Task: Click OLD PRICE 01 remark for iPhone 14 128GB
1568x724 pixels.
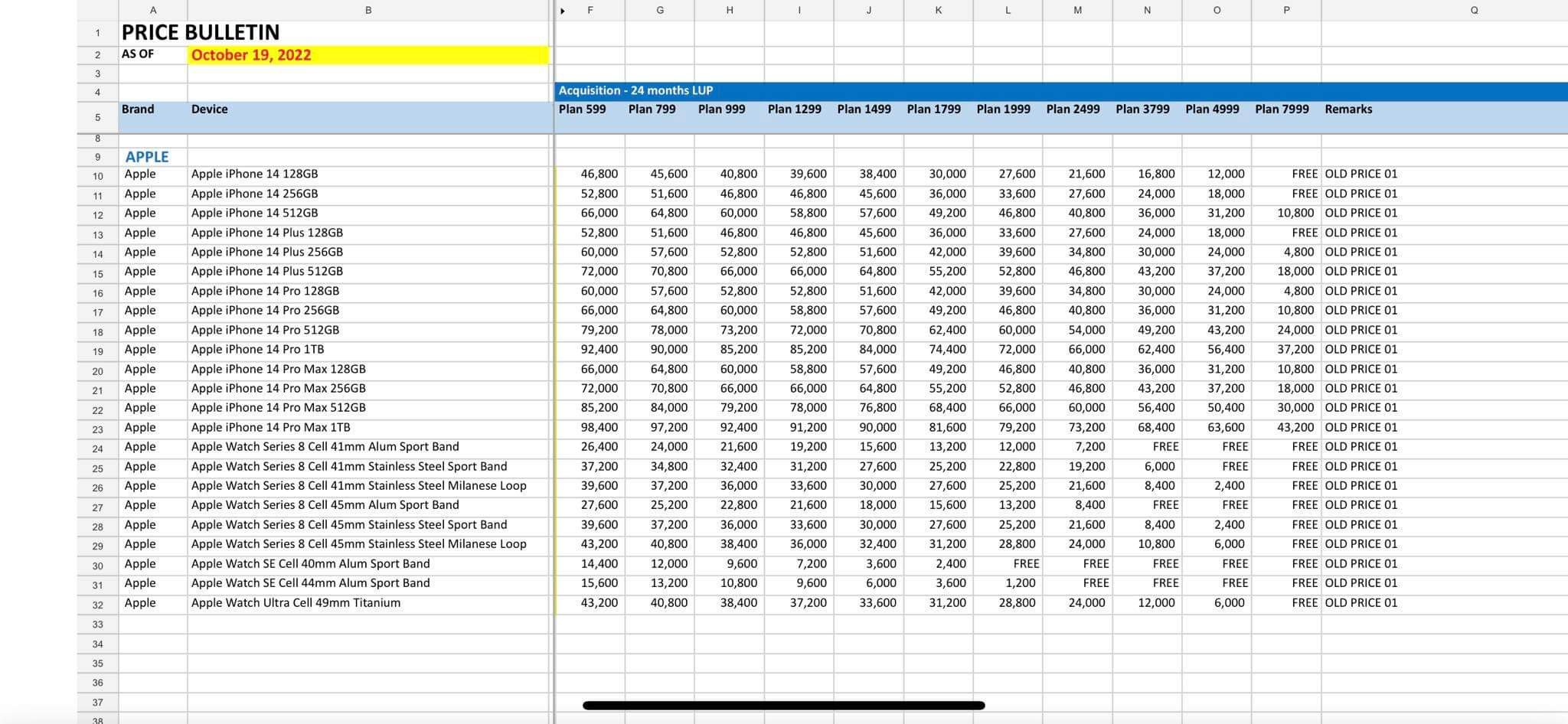Action: (x=1361, y=174)
